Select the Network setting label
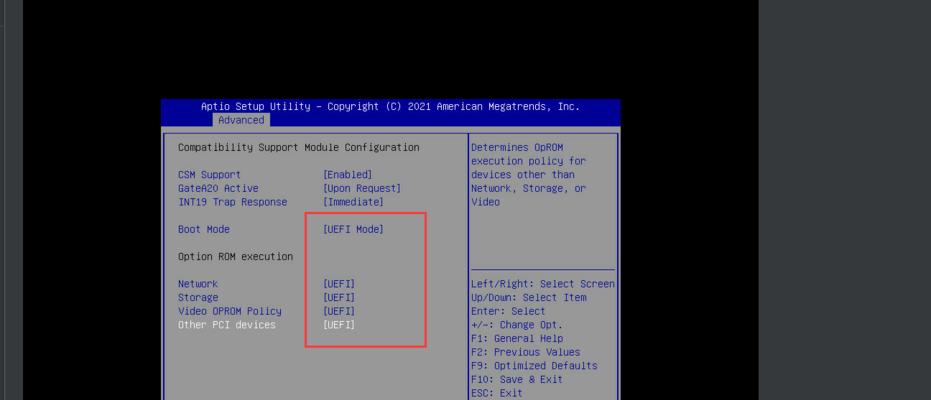The image size is (931, 400). (x=198, y=284)
